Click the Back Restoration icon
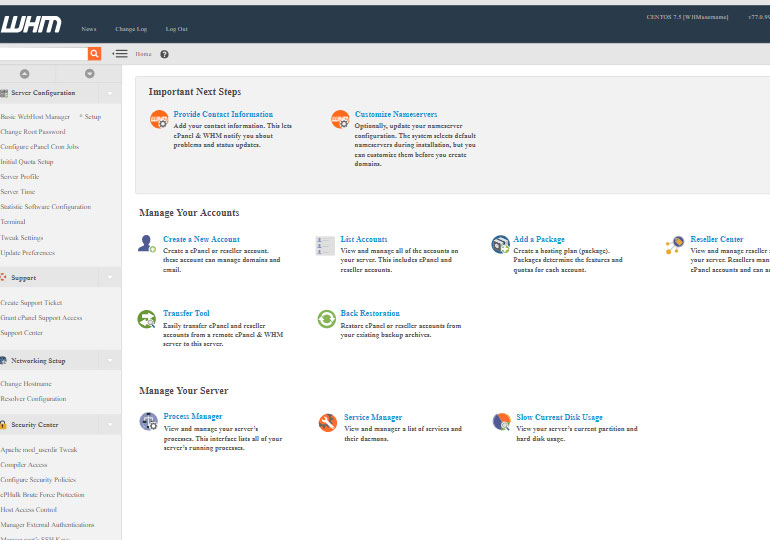This screenshot has height=540, width=770. coord(327,319)
